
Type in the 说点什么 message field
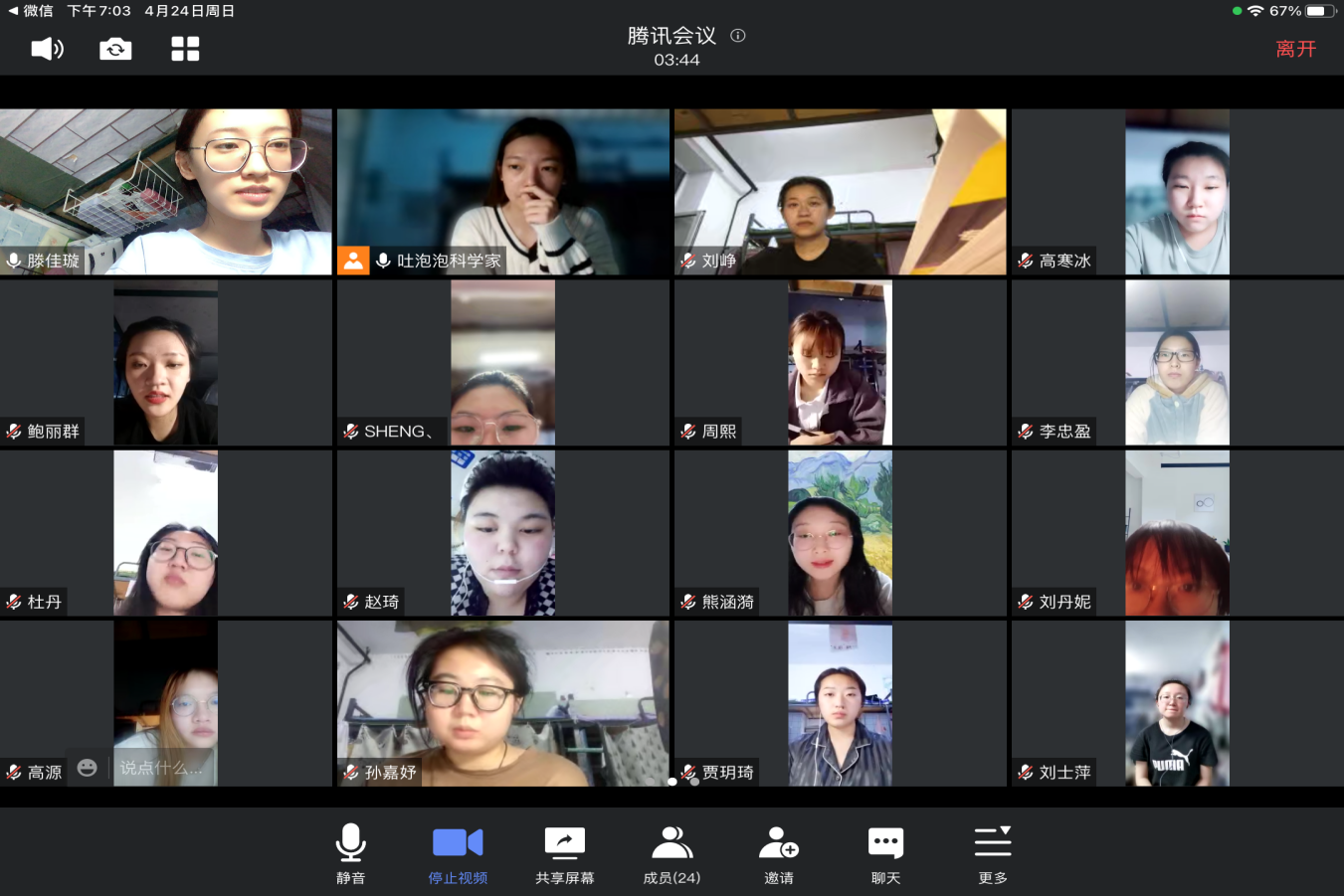tap(163, 768)
